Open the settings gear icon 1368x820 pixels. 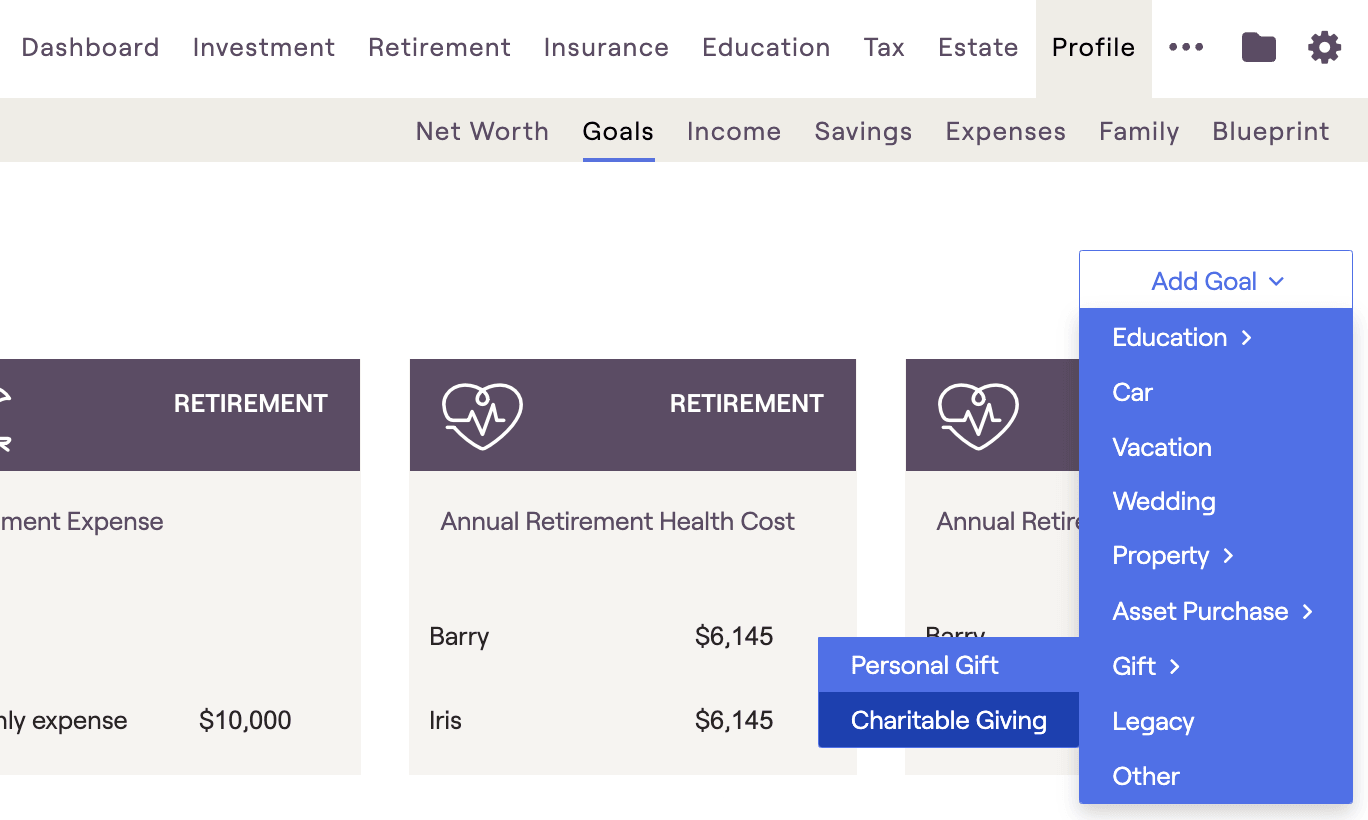[x=1324, y=47]
